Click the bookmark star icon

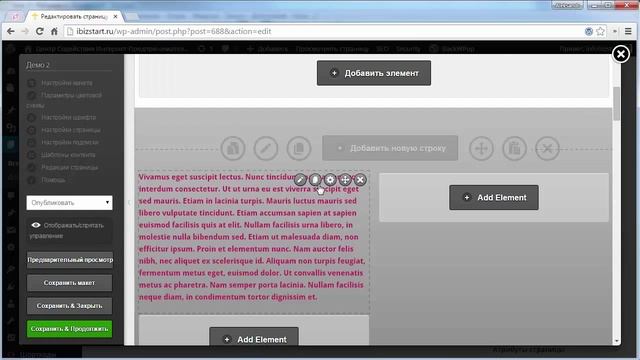tap(600, 31)
